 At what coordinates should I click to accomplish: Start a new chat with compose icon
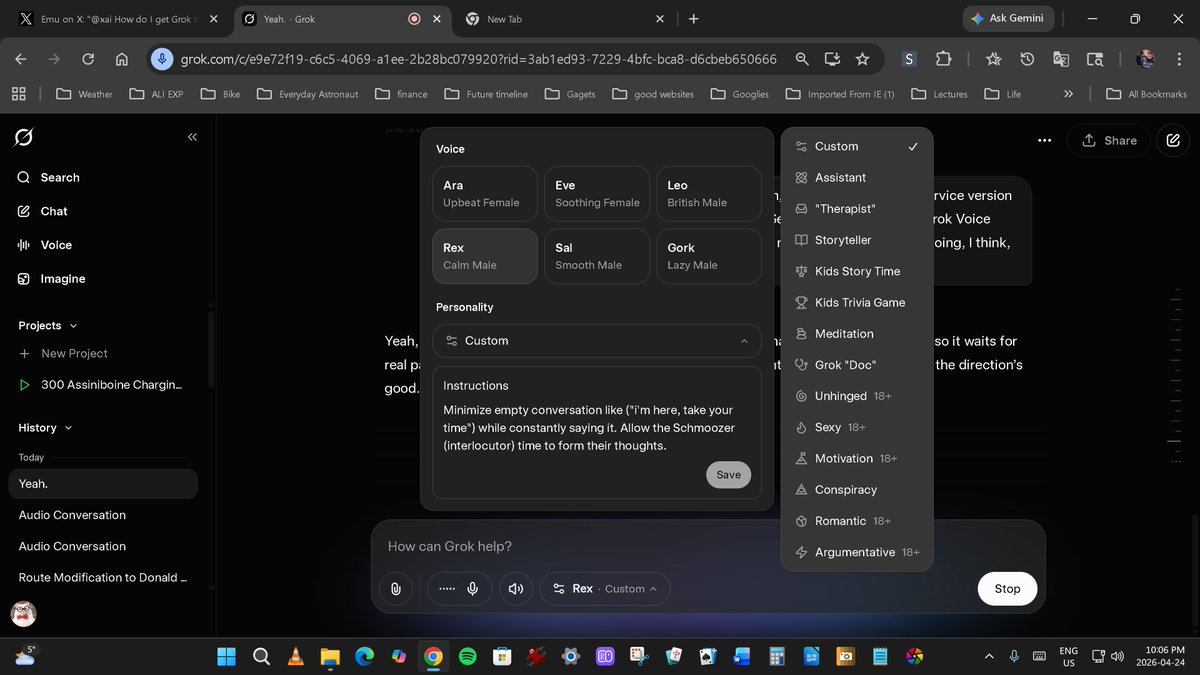point(1173,141)
